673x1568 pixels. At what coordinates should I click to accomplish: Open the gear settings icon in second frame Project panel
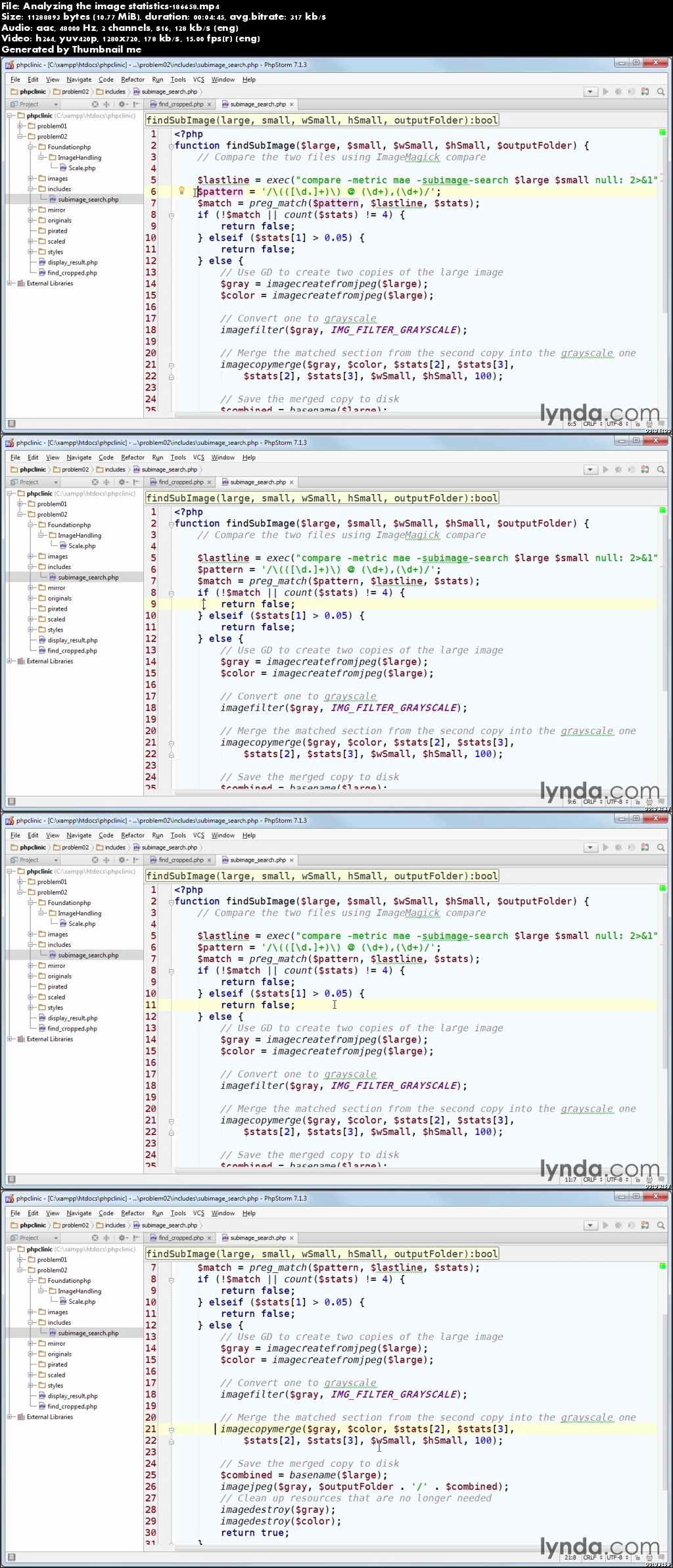[x=122, y=482]
